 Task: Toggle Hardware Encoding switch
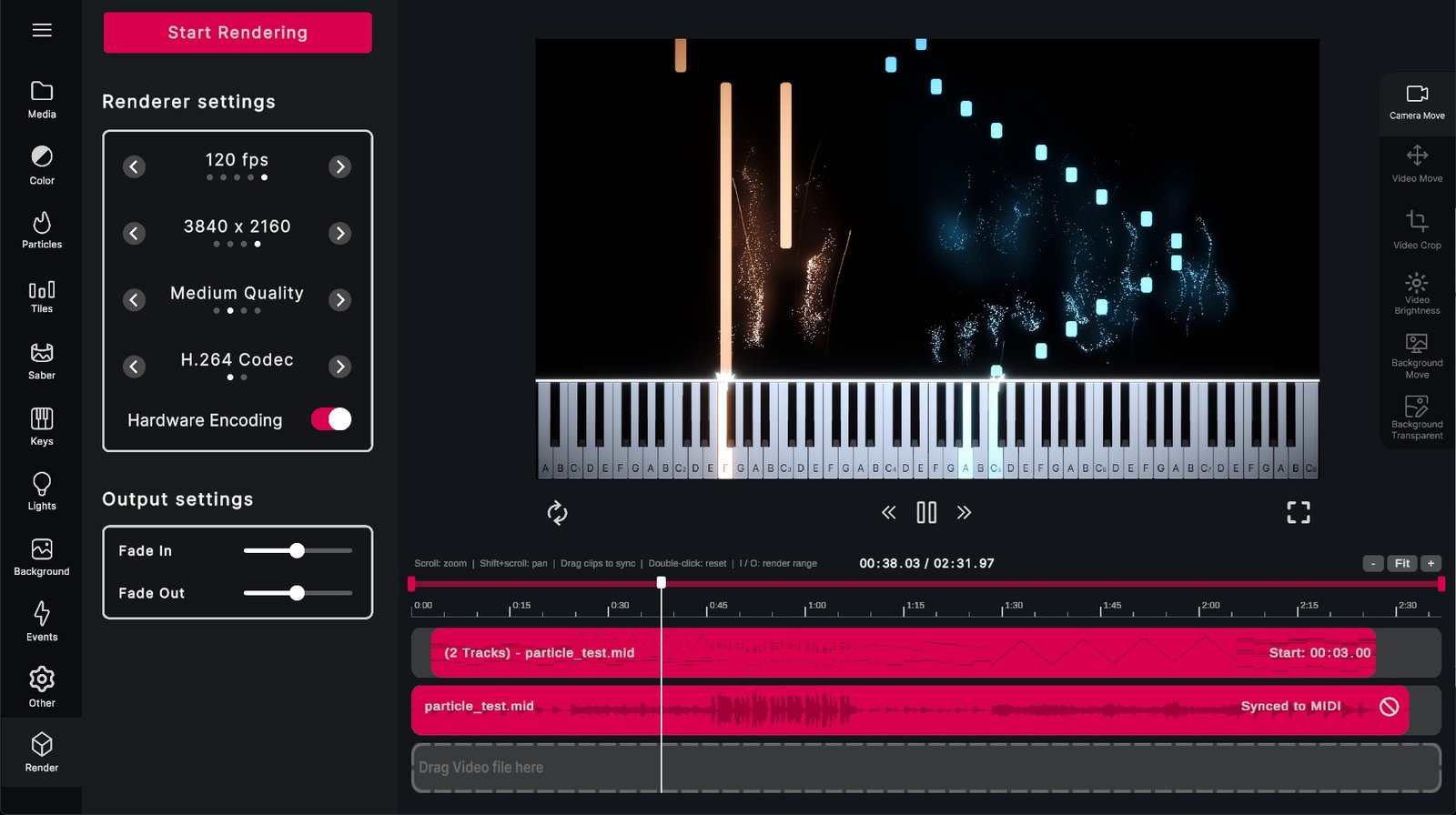[331, 419]
